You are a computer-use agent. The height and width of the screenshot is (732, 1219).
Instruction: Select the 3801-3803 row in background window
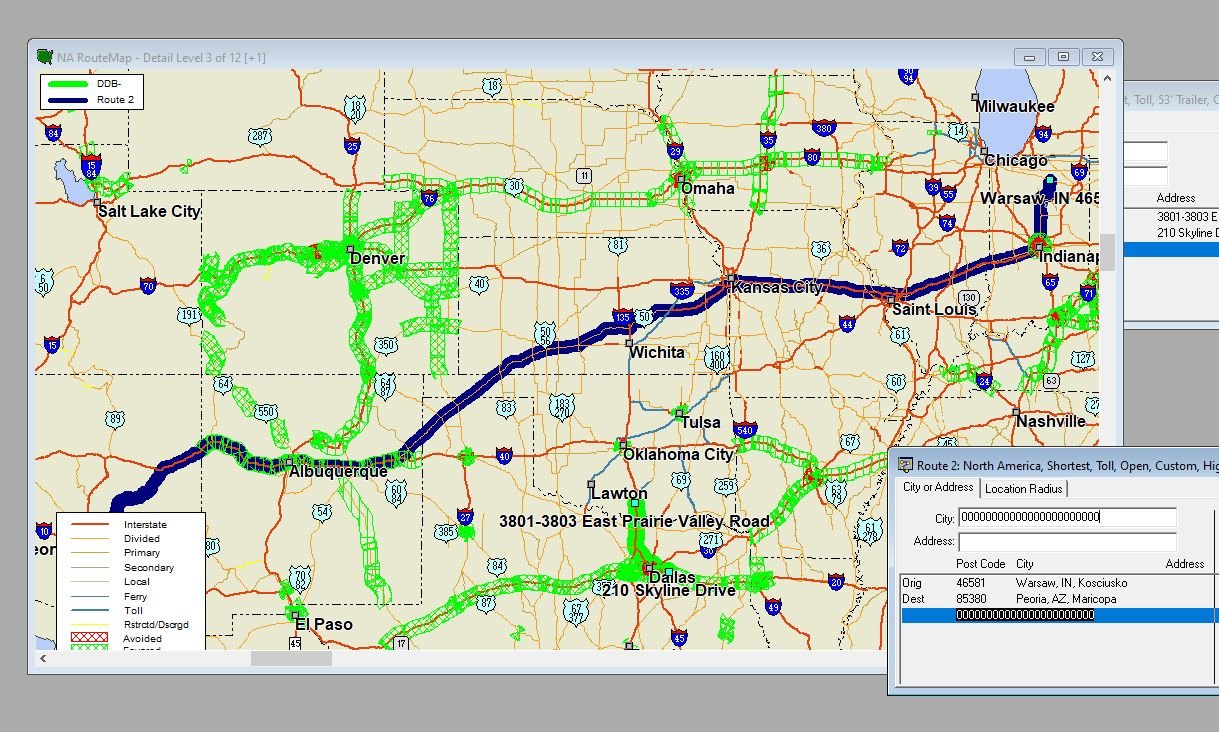(x=1171, y=216)
